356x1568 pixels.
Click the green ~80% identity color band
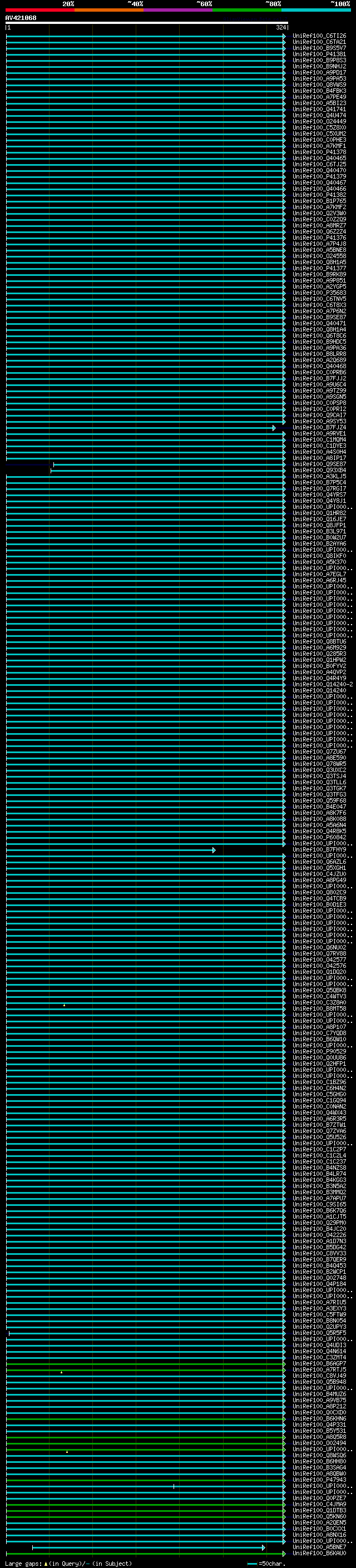(x=247, y=10)
